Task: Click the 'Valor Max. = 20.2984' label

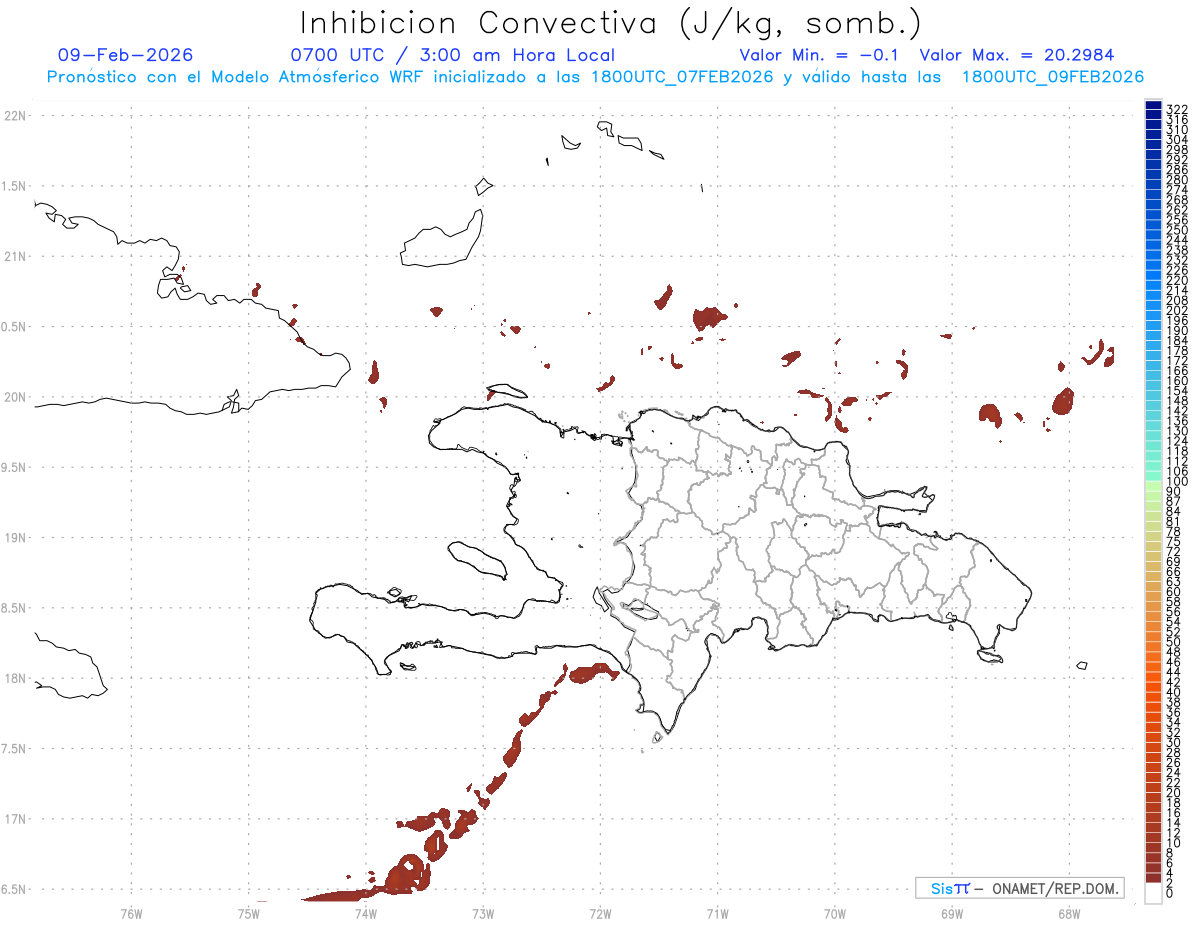Action: coord(1017,55)
